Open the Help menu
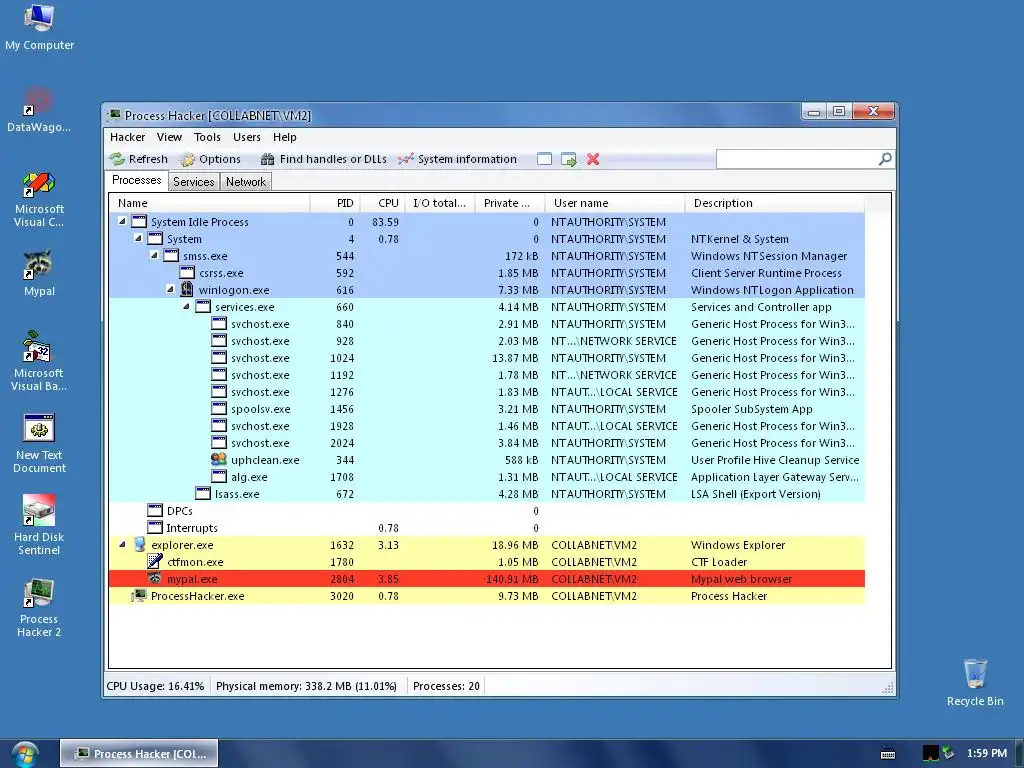The image size is (1024, 768). [x=285, y=137]
